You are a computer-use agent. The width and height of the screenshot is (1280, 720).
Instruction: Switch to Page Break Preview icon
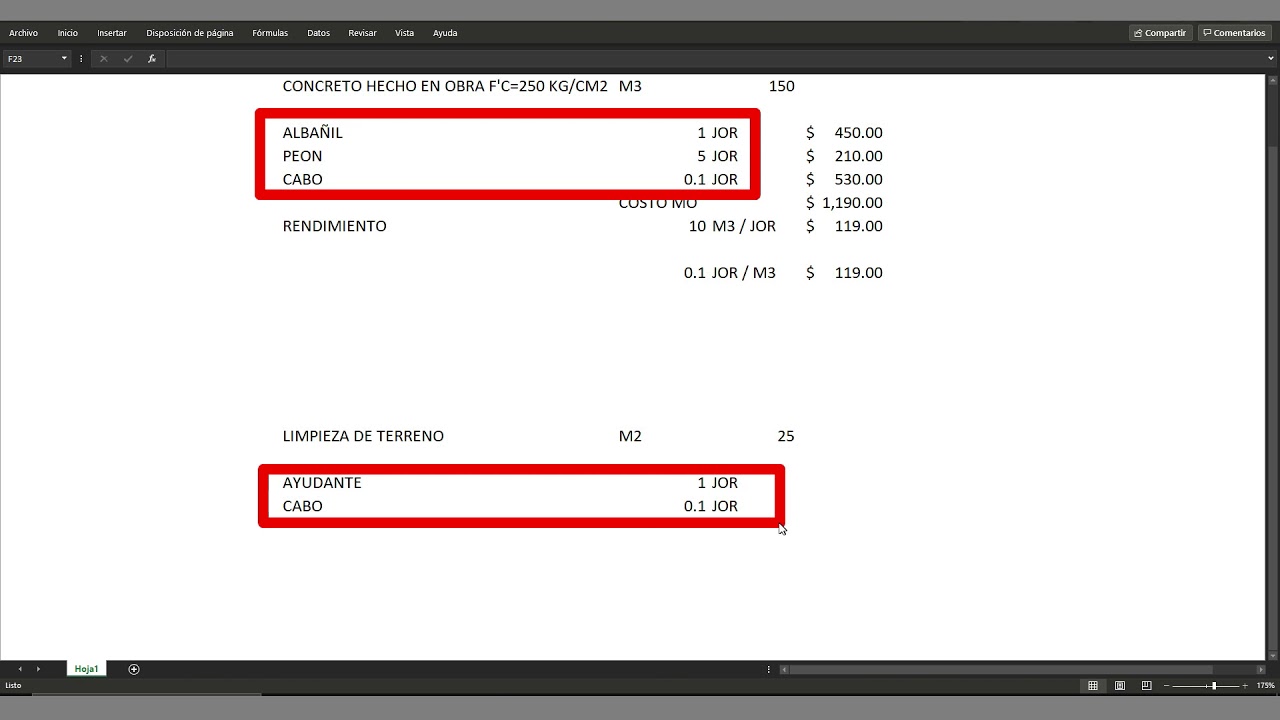tap(1146, 686)
